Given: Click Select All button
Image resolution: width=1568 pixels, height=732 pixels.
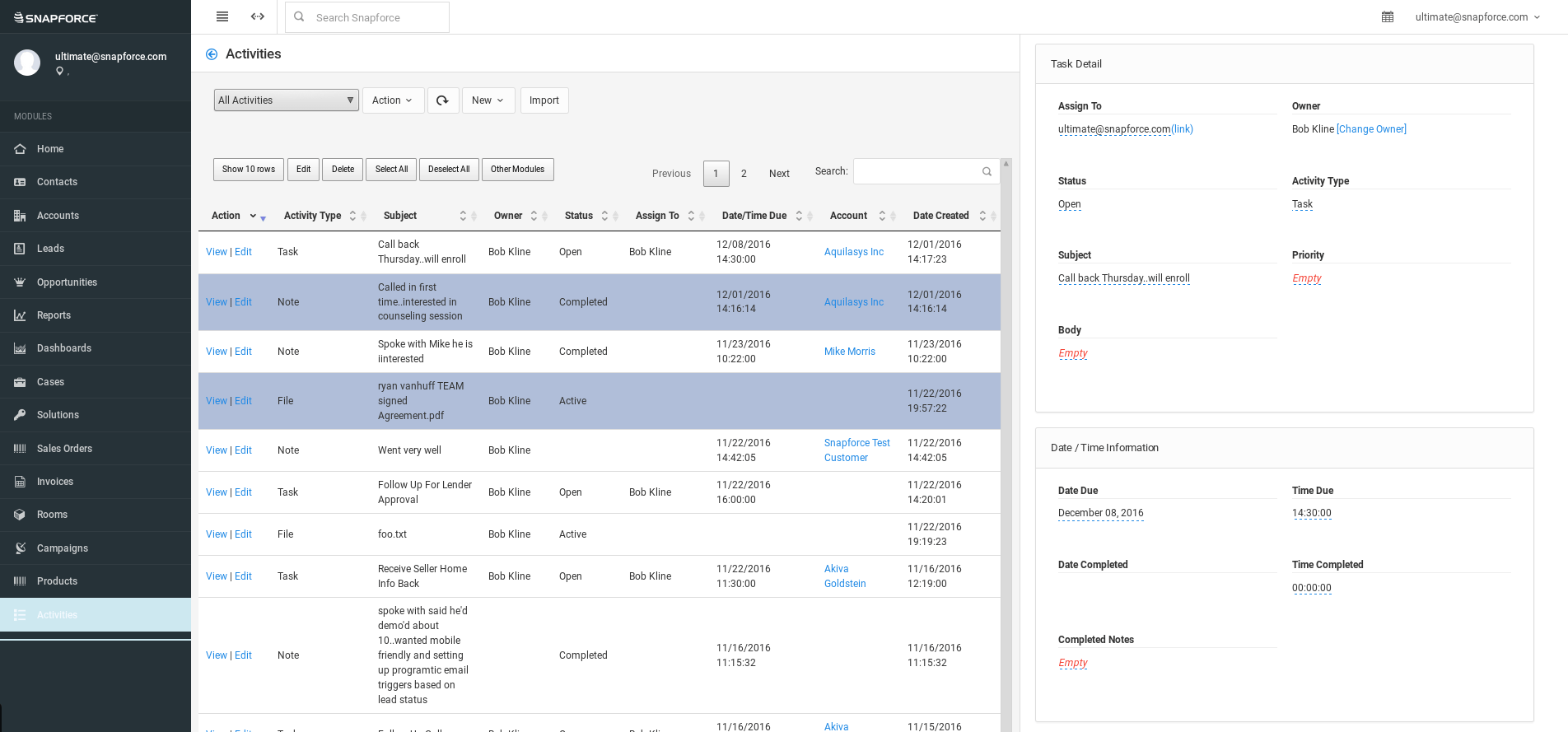Looking at the screenshot, I should (391, 170).
